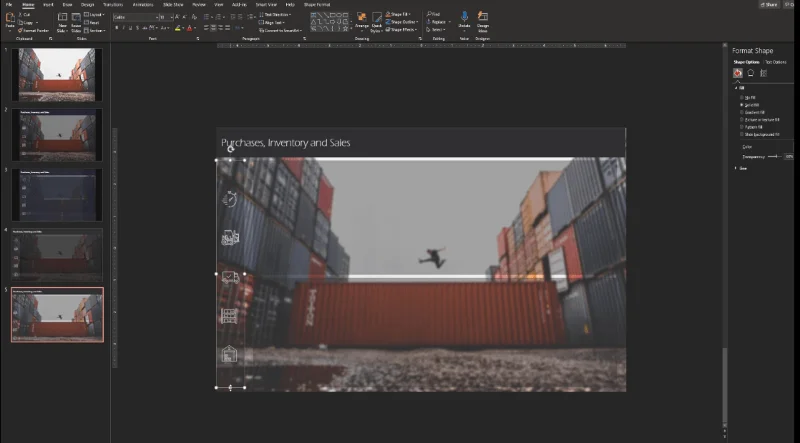Image resolution: width=800 pixels, height=443 pixels.
Task: Select the Pattern fill option
Action: click(752, 127)
